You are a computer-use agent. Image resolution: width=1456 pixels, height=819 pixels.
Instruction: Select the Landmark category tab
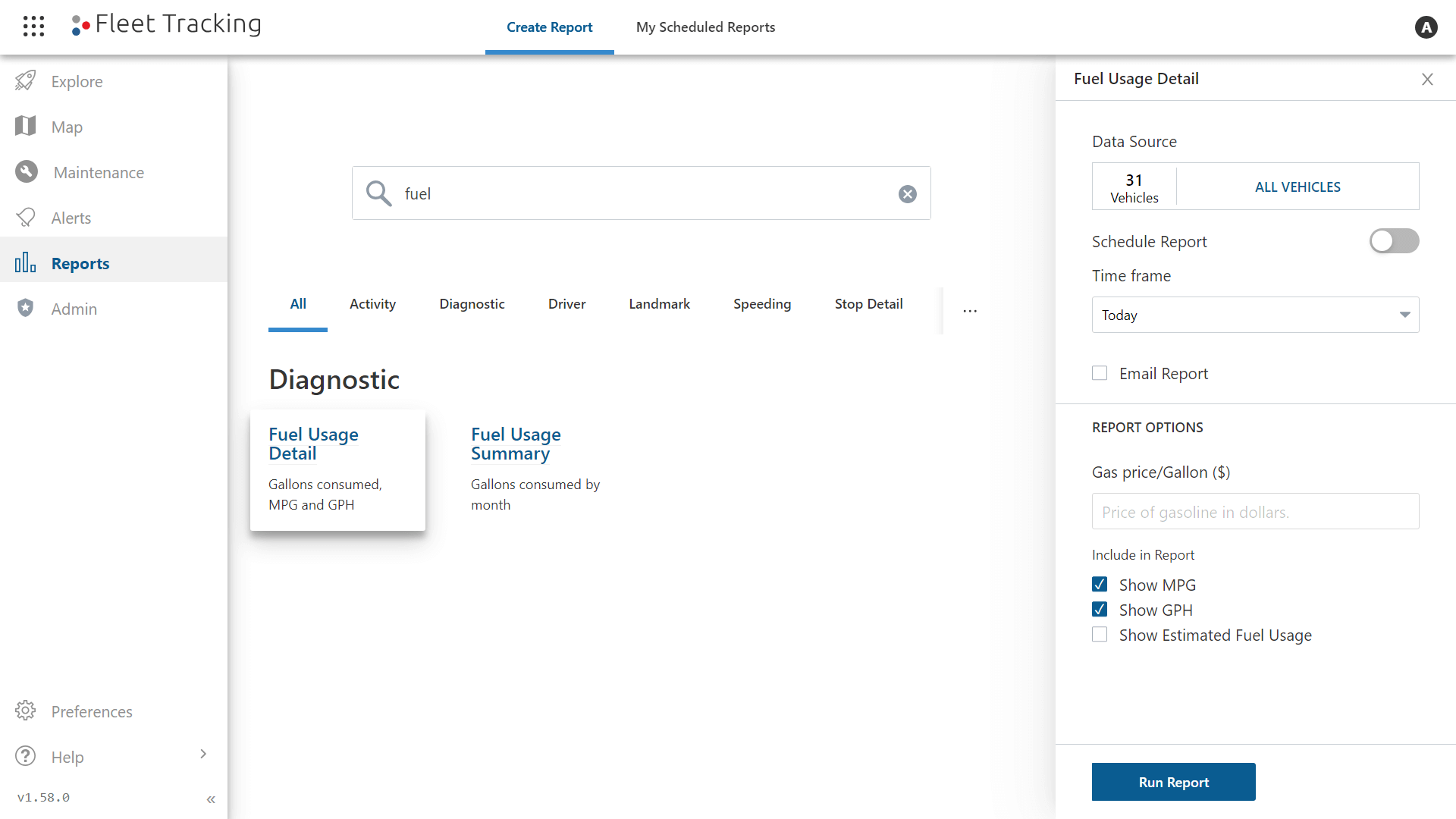(x=659, y=304)
